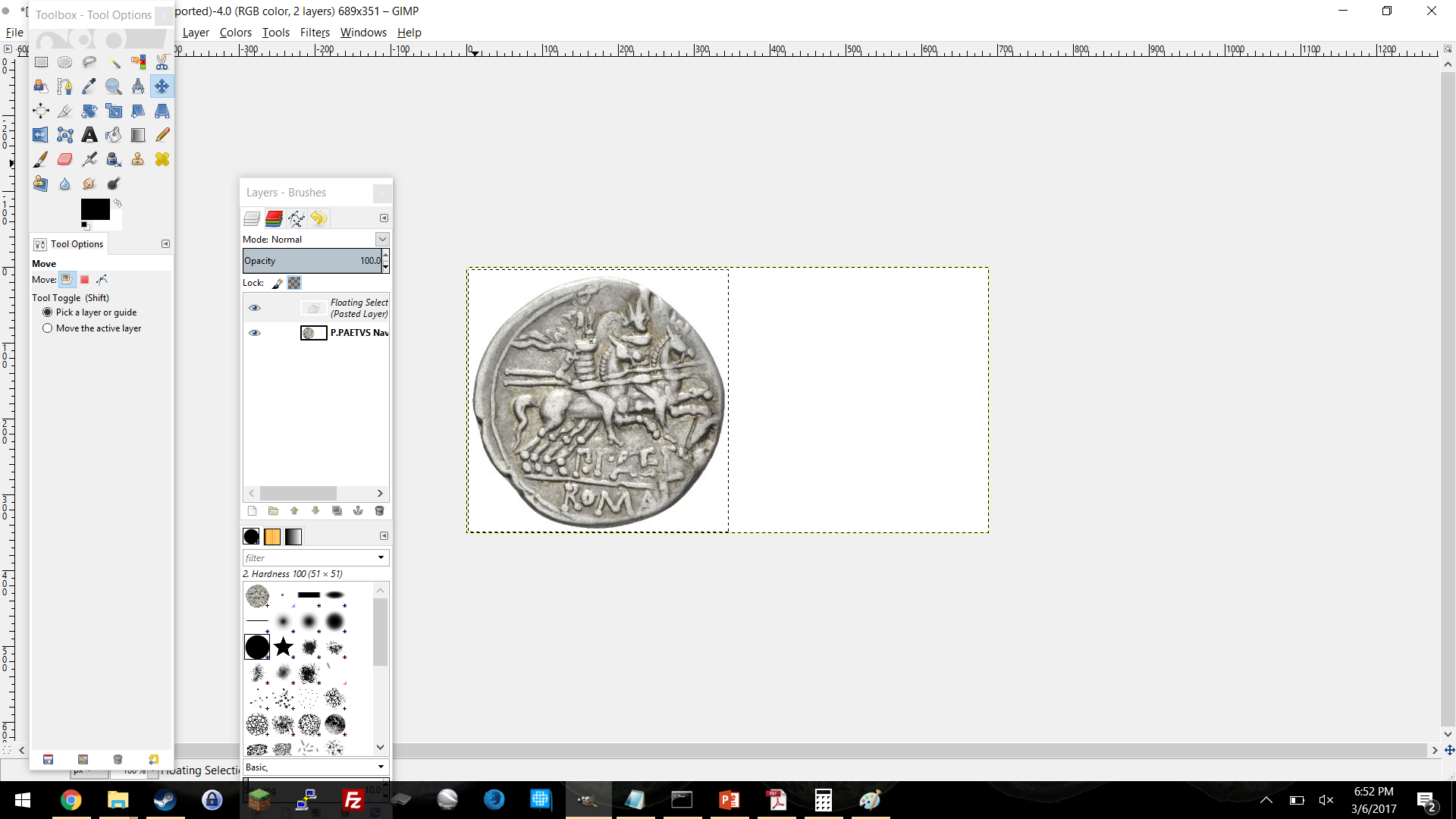Select the Rectangle Select tool

(41, 62)
